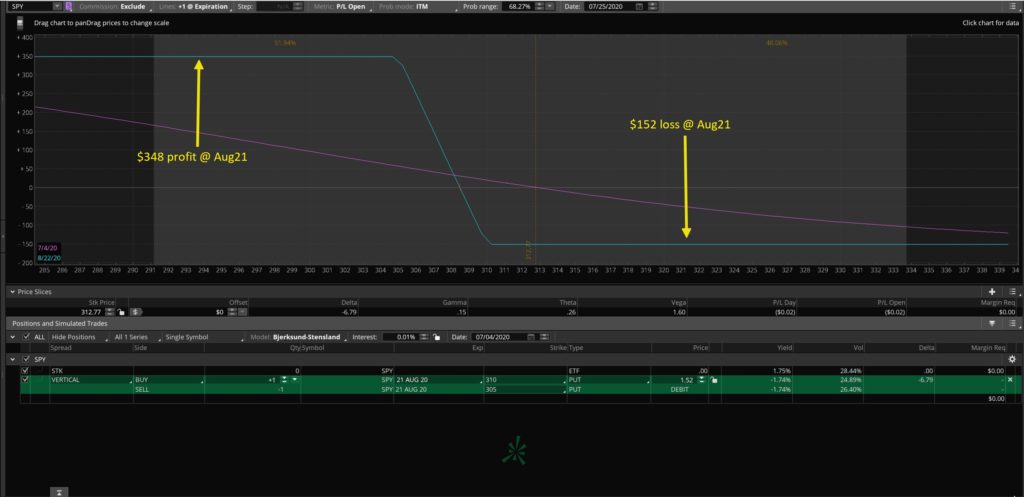Open SPY group settings gear icon
This screenshot has height=497, width=1024.
pyautogui.click(x=1011, y=359)
